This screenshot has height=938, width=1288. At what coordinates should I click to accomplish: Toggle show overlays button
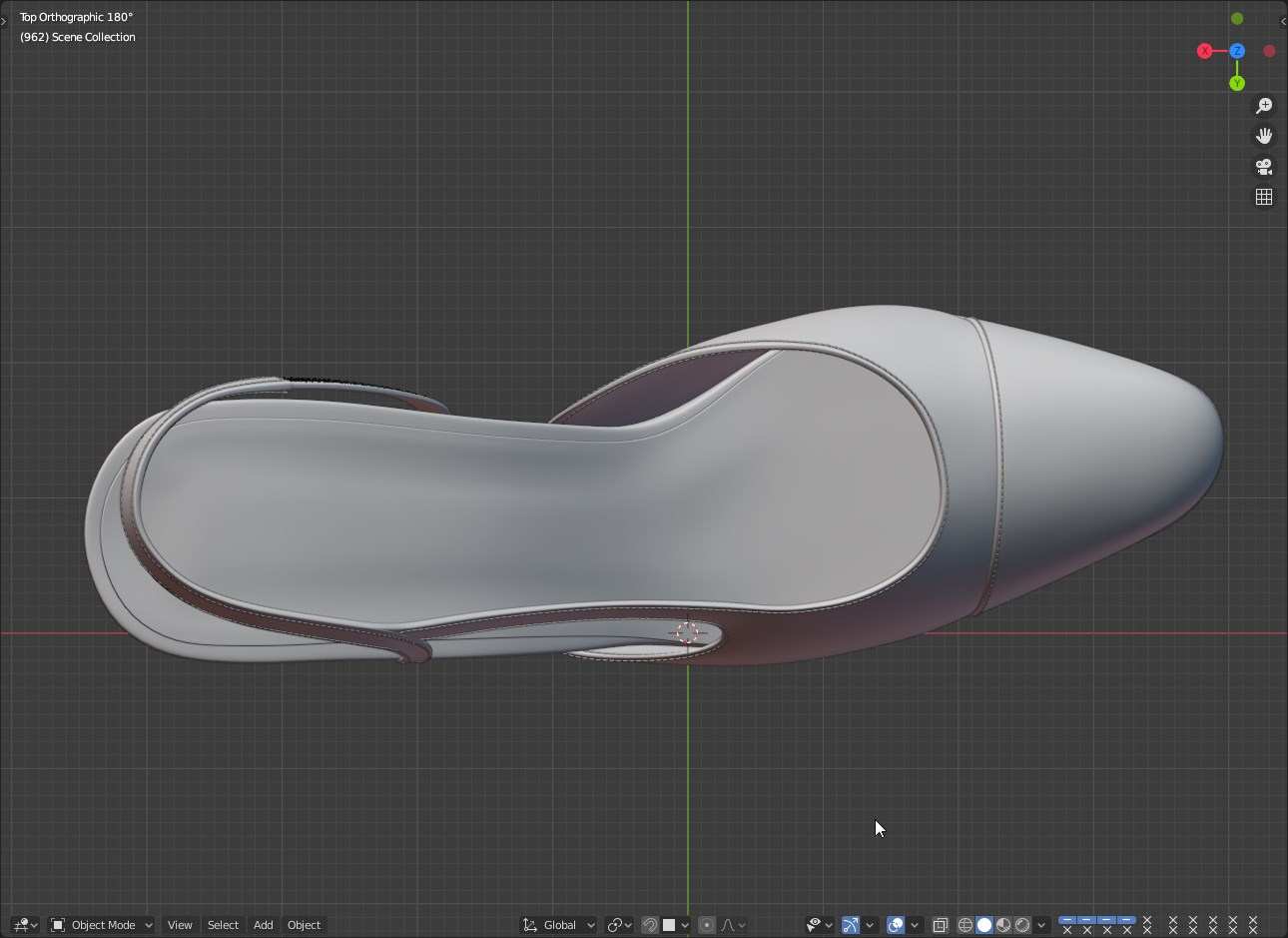pyautogui.click(x=896, y=925)
